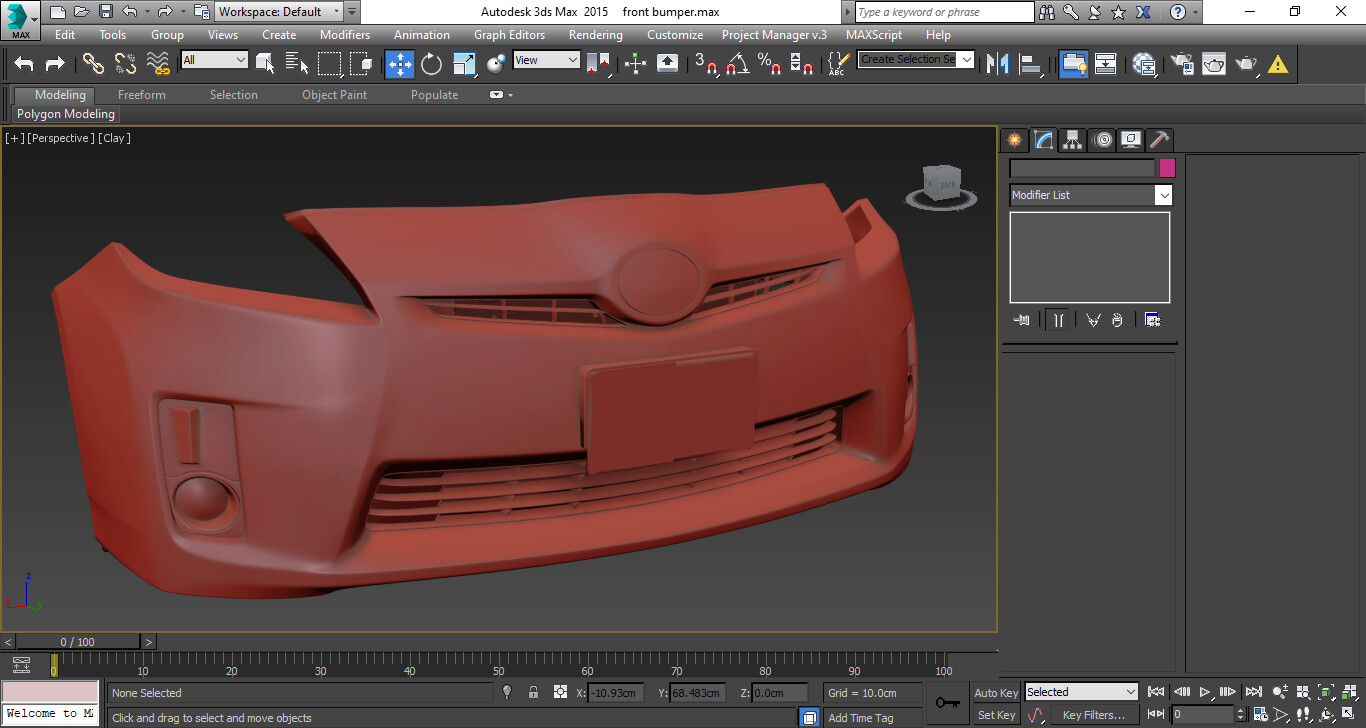
Task: Activate the Select and Move tool
Action: click(399, 64)
